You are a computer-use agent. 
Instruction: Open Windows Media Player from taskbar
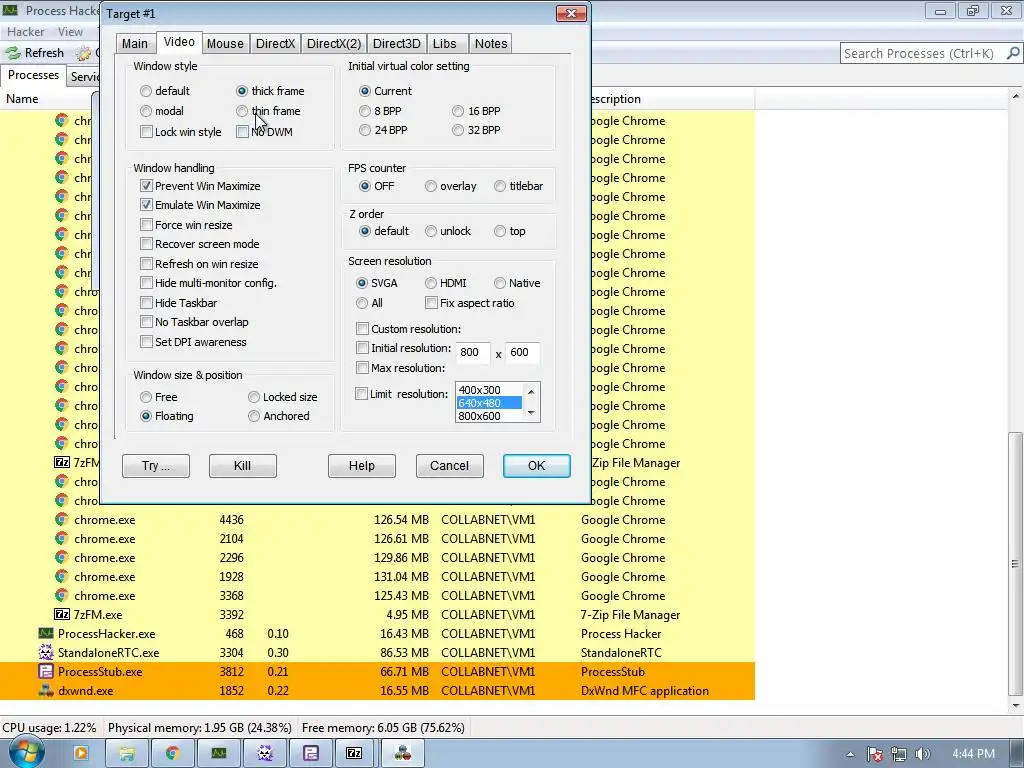click(81, 753)
